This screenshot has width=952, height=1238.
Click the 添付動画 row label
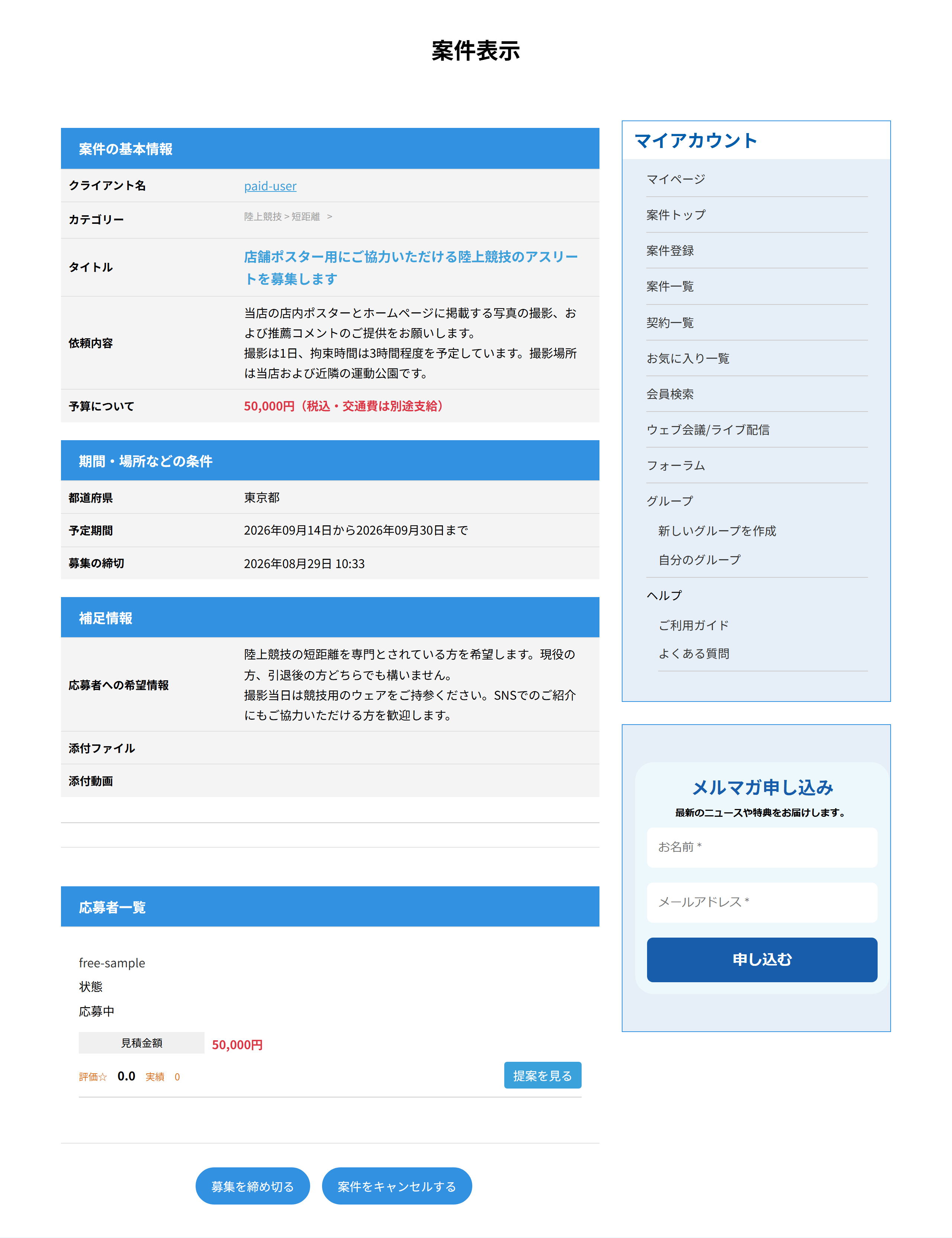[91, 781]
